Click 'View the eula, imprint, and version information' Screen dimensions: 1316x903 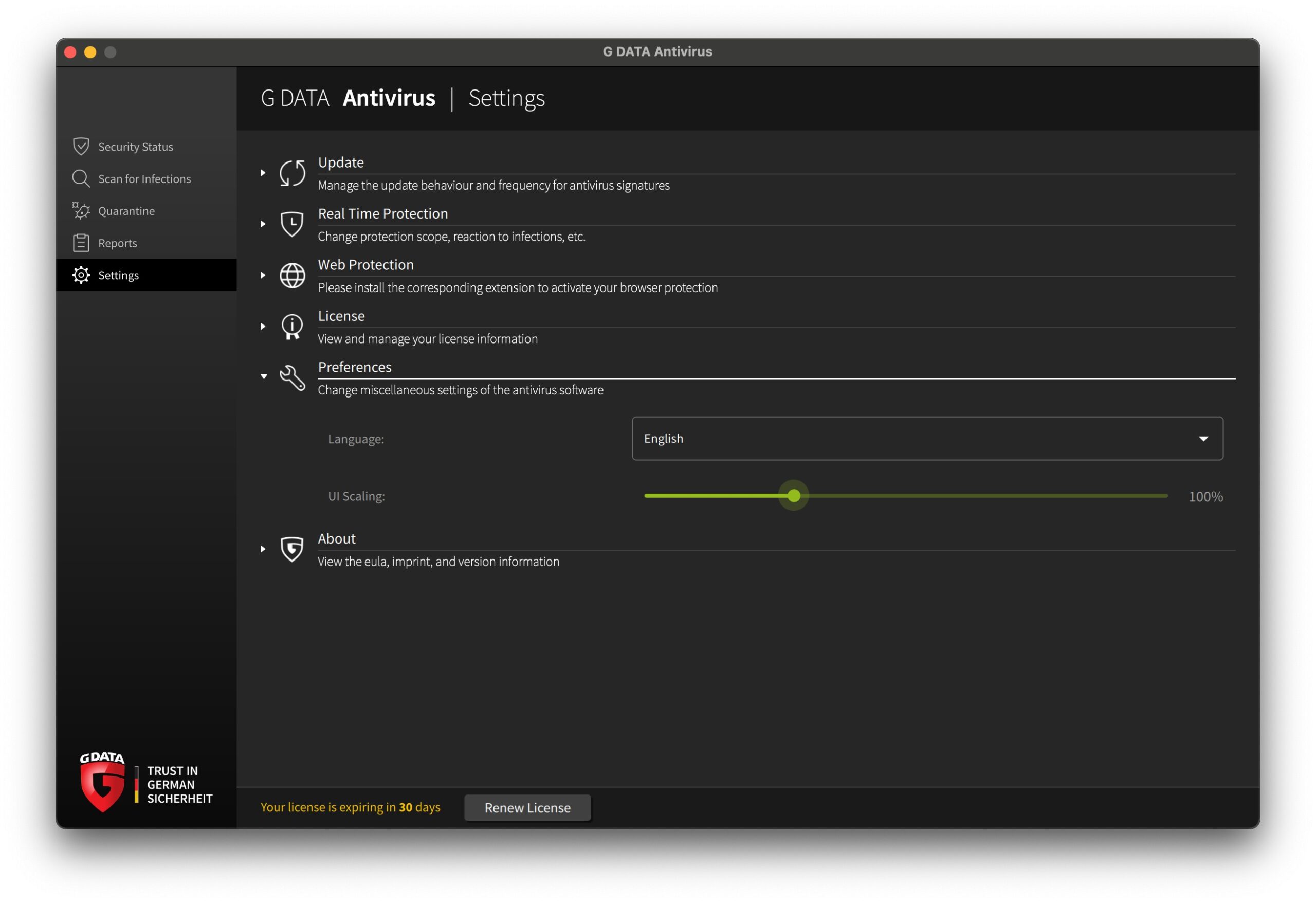pos(439,562)
